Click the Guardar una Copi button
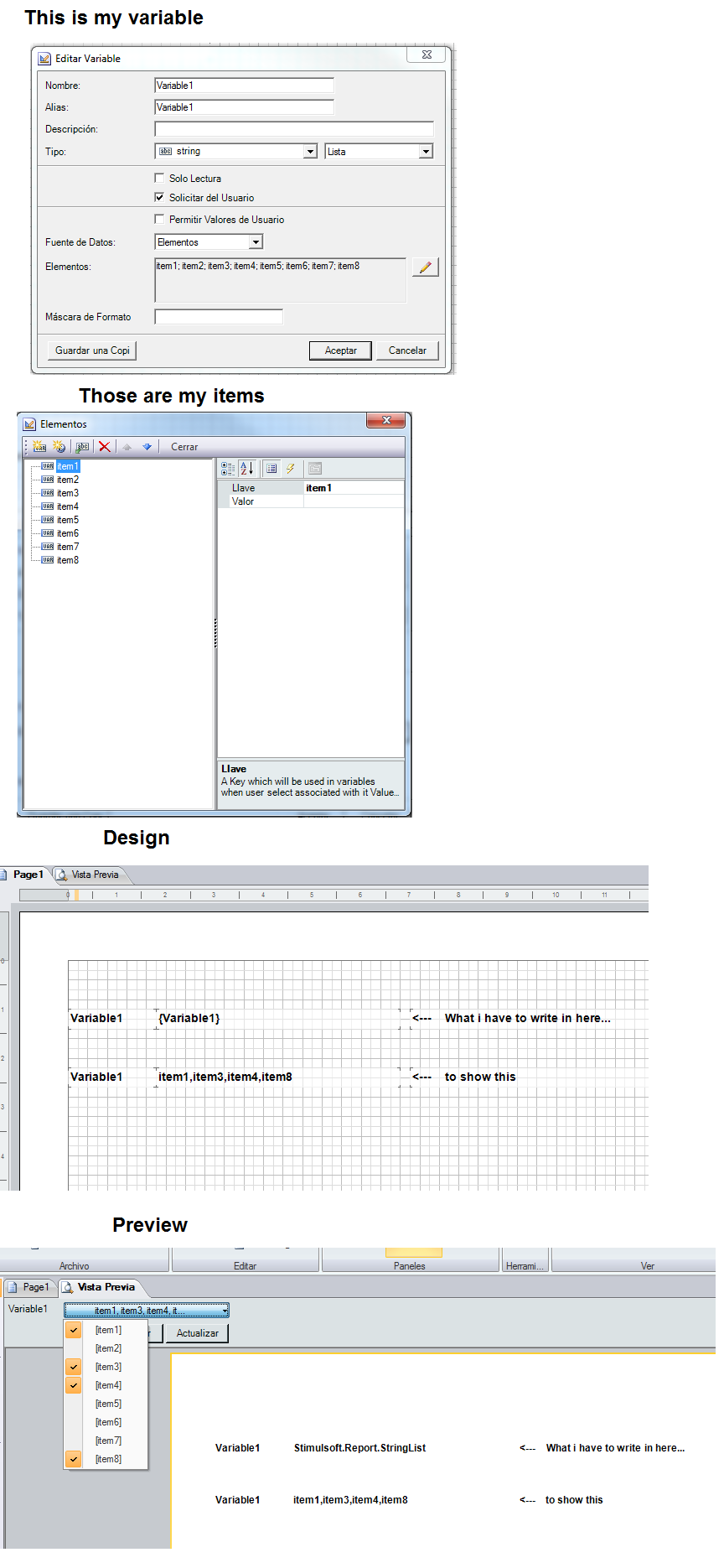This screenshot has height=1568, width=724. pos(92,350)
